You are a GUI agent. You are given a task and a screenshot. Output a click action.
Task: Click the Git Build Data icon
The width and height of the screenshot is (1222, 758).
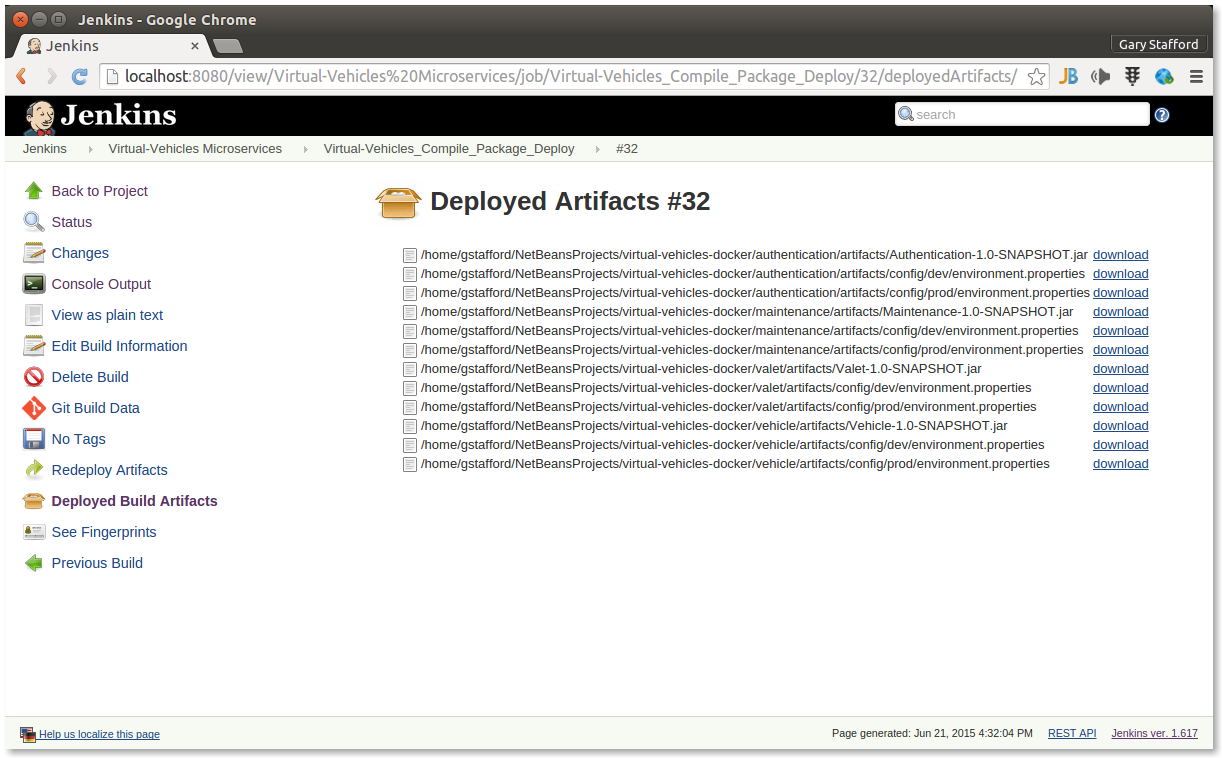[x=34, y=408]
